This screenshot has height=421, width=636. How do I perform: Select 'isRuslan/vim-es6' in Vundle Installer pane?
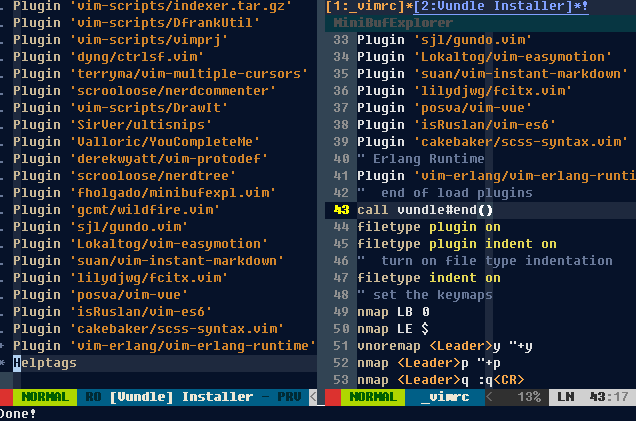141,312
